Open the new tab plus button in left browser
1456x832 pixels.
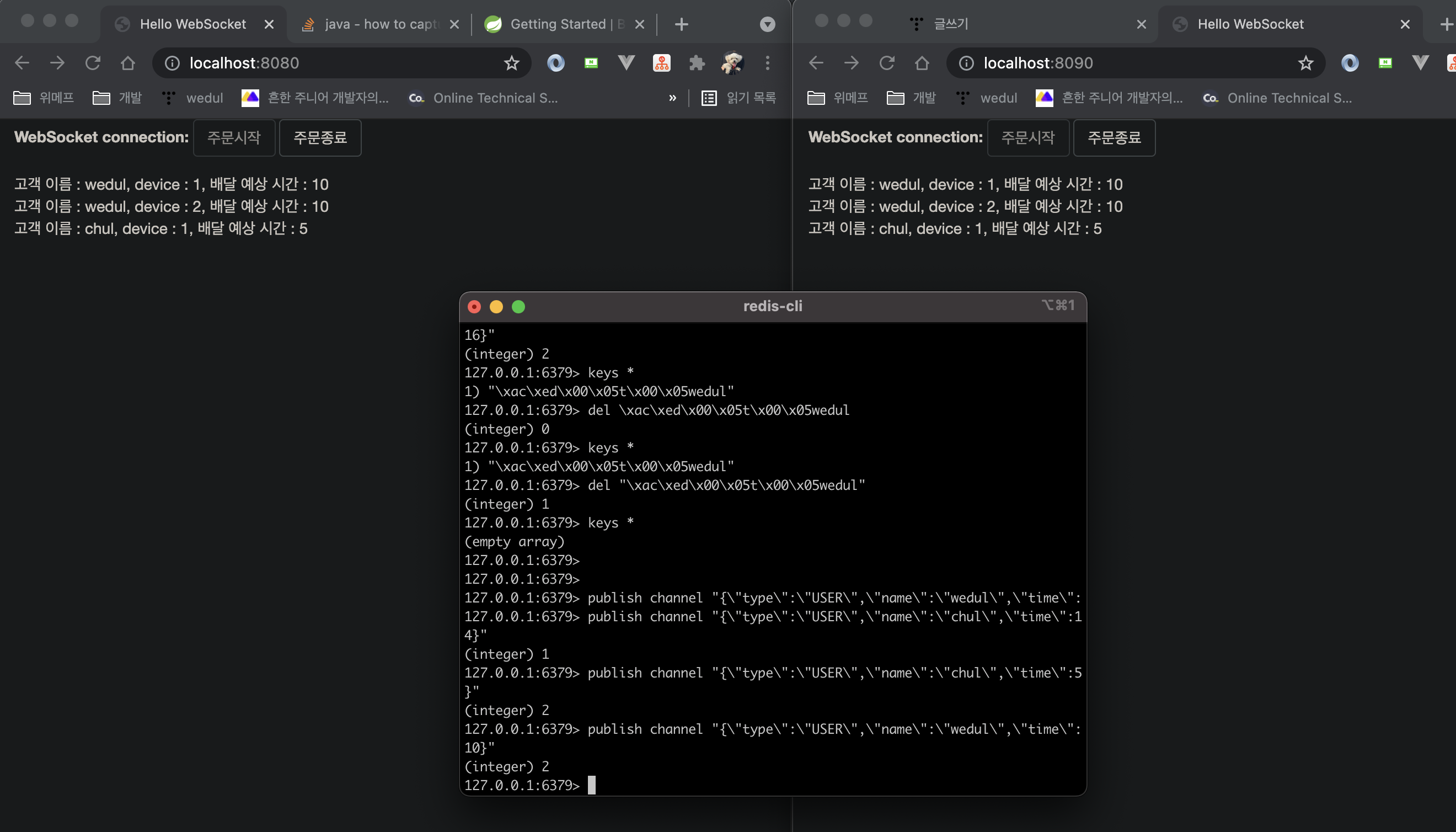pos(681,24)
